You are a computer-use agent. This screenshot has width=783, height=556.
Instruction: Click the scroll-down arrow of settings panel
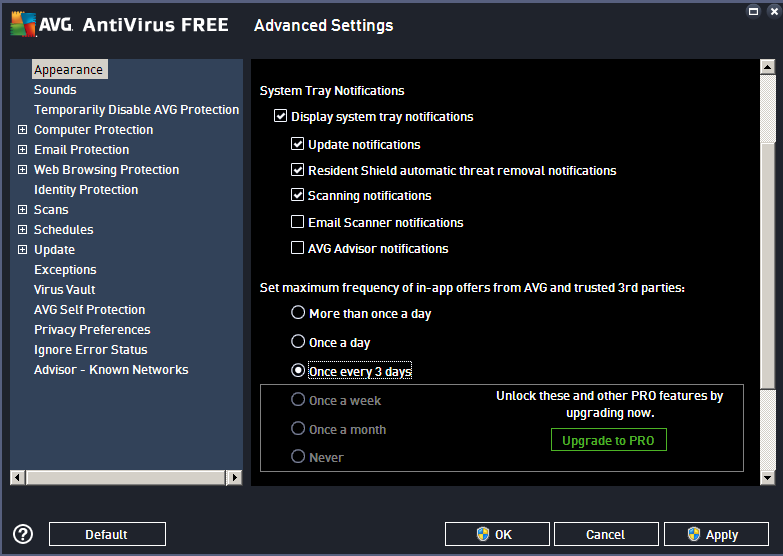[768, 478]
